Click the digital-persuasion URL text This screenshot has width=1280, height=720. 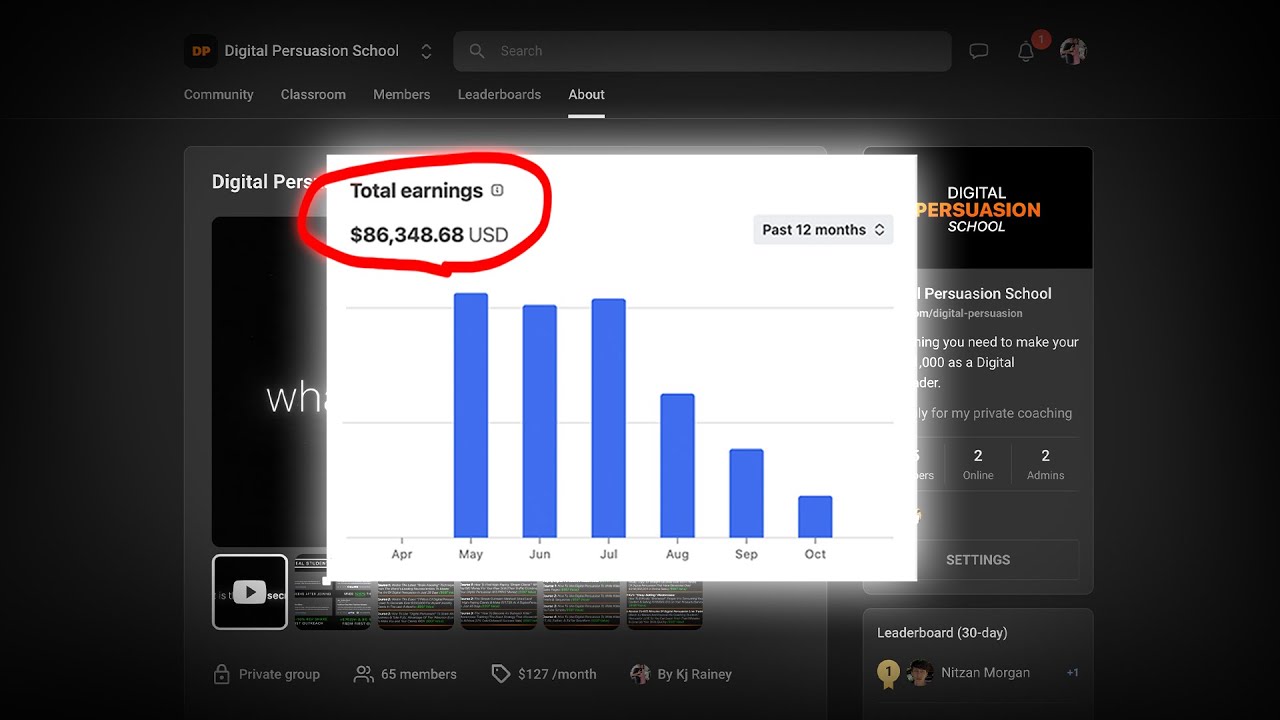970,314
